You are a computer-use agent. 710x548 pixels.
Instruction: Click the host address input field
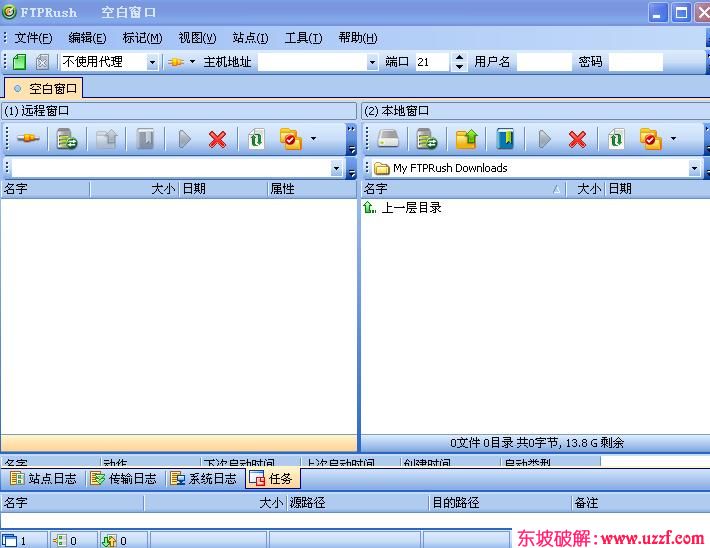(312, 62)
